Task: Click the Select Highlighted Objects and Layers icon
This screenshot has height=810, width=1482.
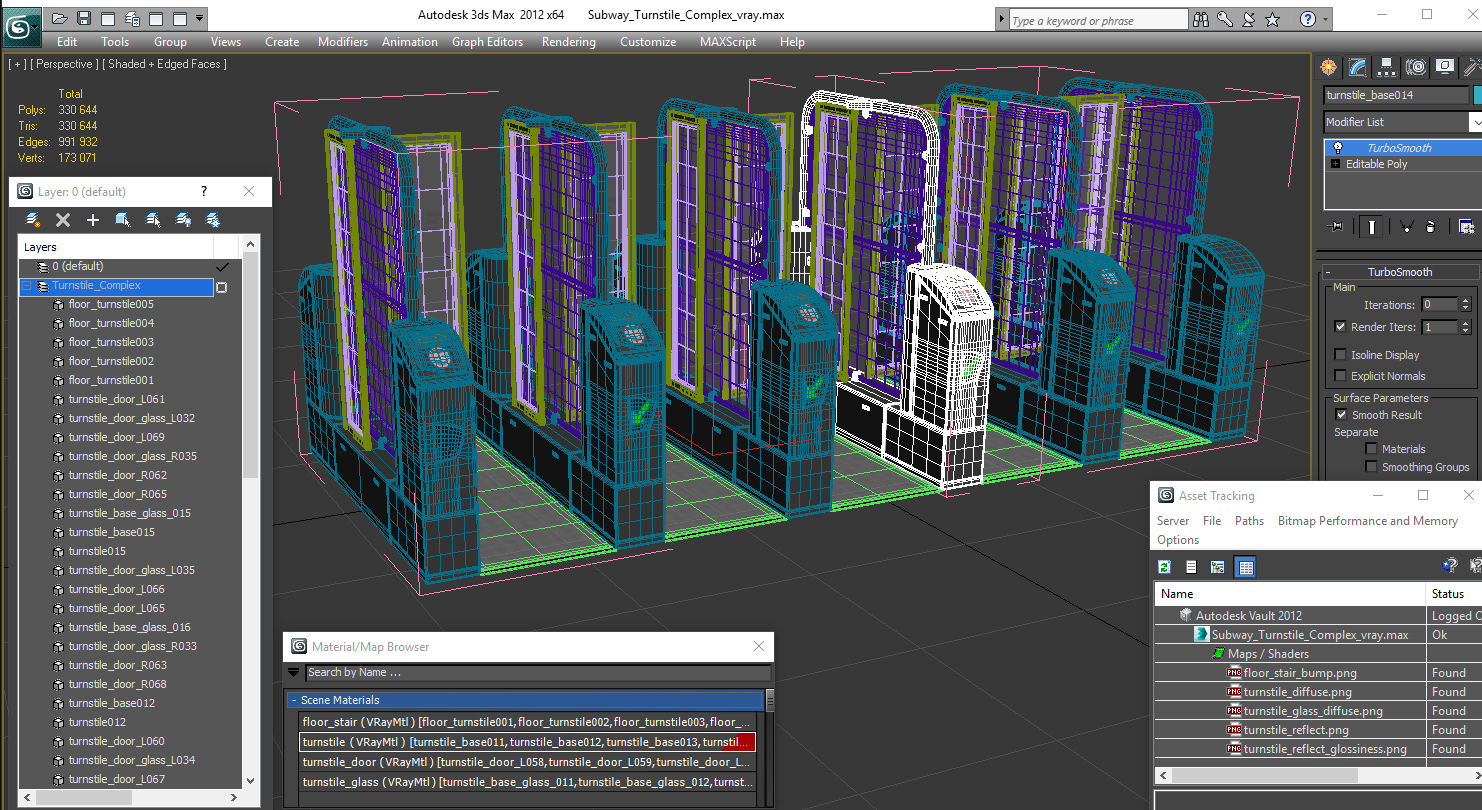Action: coord(123,220)
